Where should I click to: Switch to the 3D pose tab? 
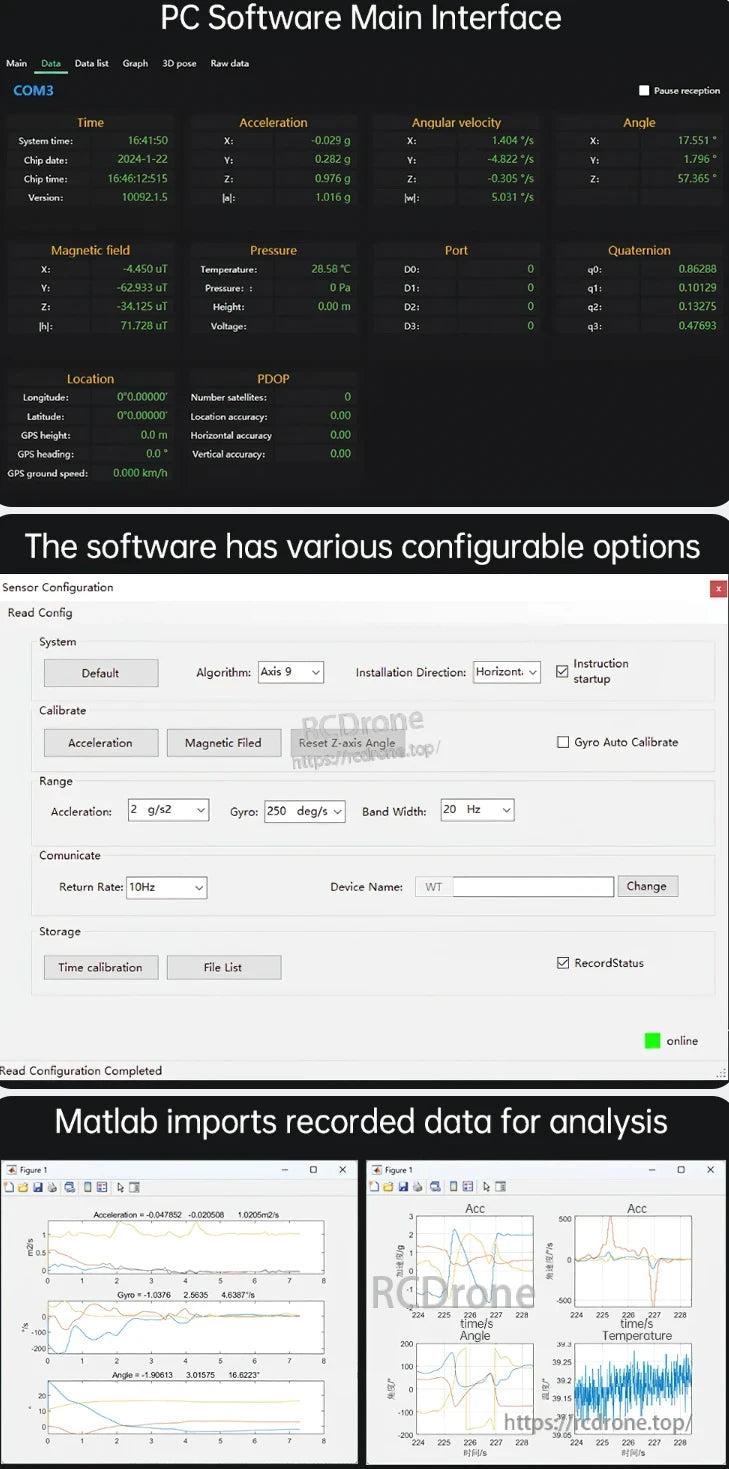[179, 63]
